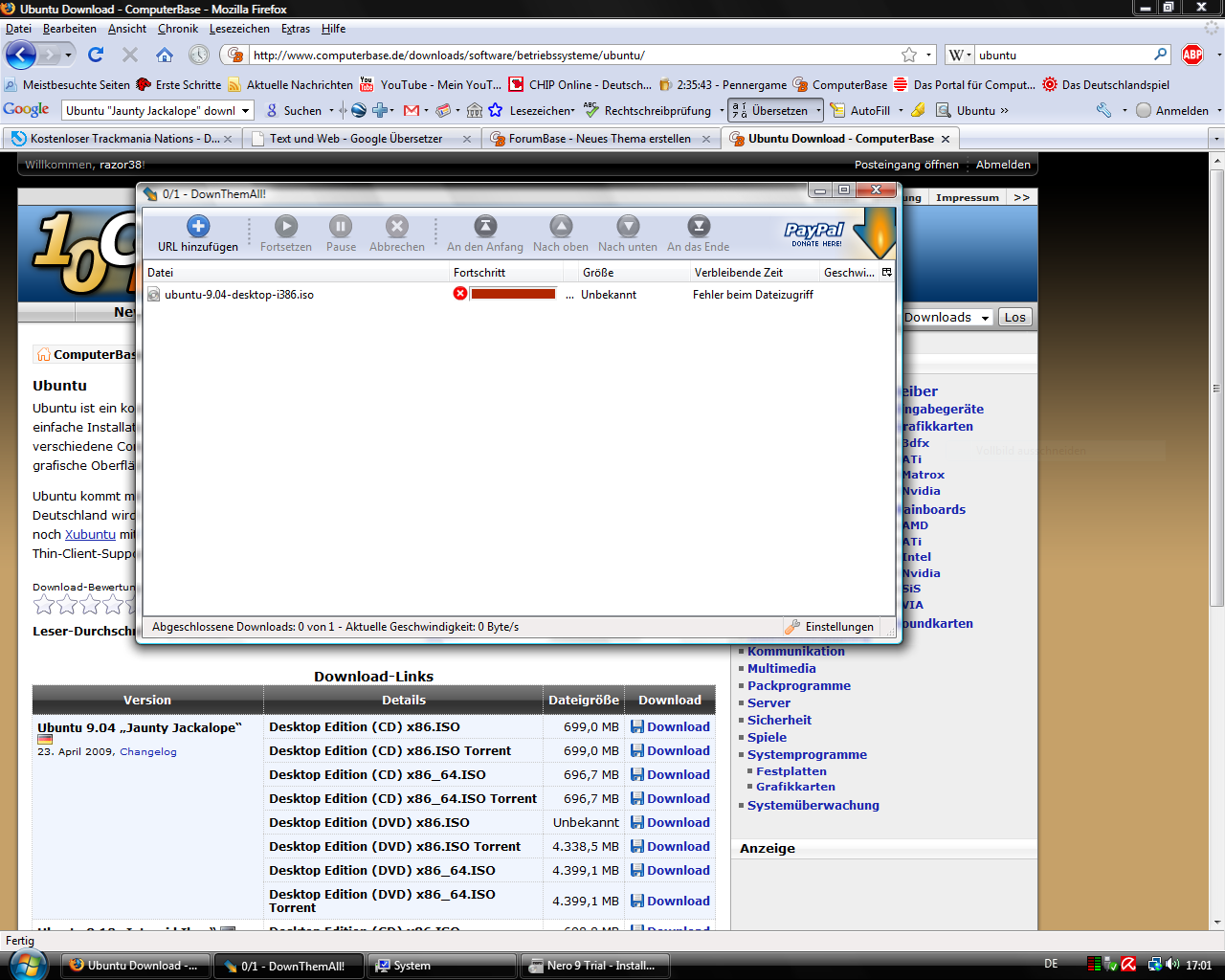Close the Ubuntu Download - ComputerBase tab
The width and height of the screenshot is (1225, 980).
946,139
